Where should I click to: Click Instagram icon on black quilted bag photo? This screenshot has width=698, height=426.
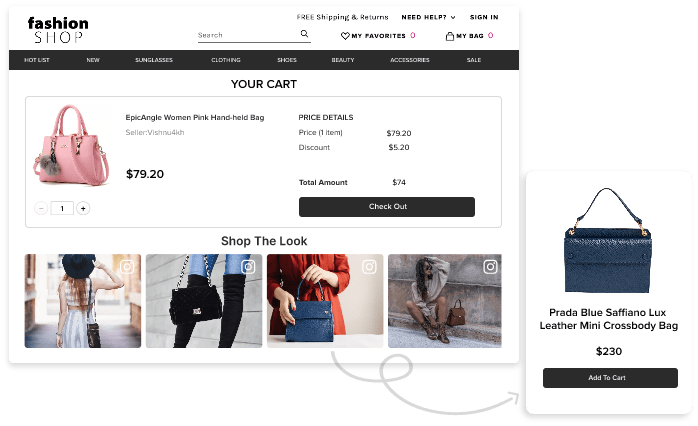248,267
